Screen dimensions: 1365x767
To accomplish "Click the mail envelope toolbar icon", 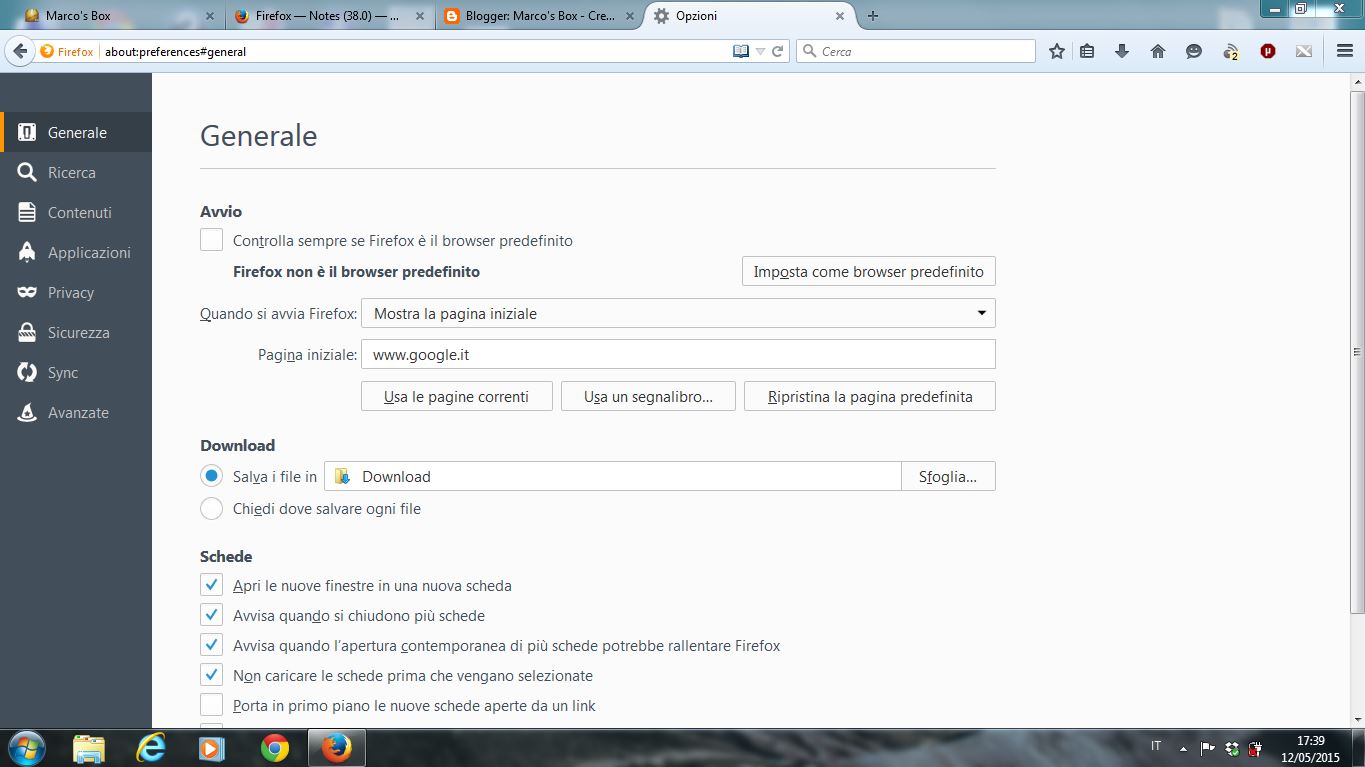I will [x=1304, y=51].
